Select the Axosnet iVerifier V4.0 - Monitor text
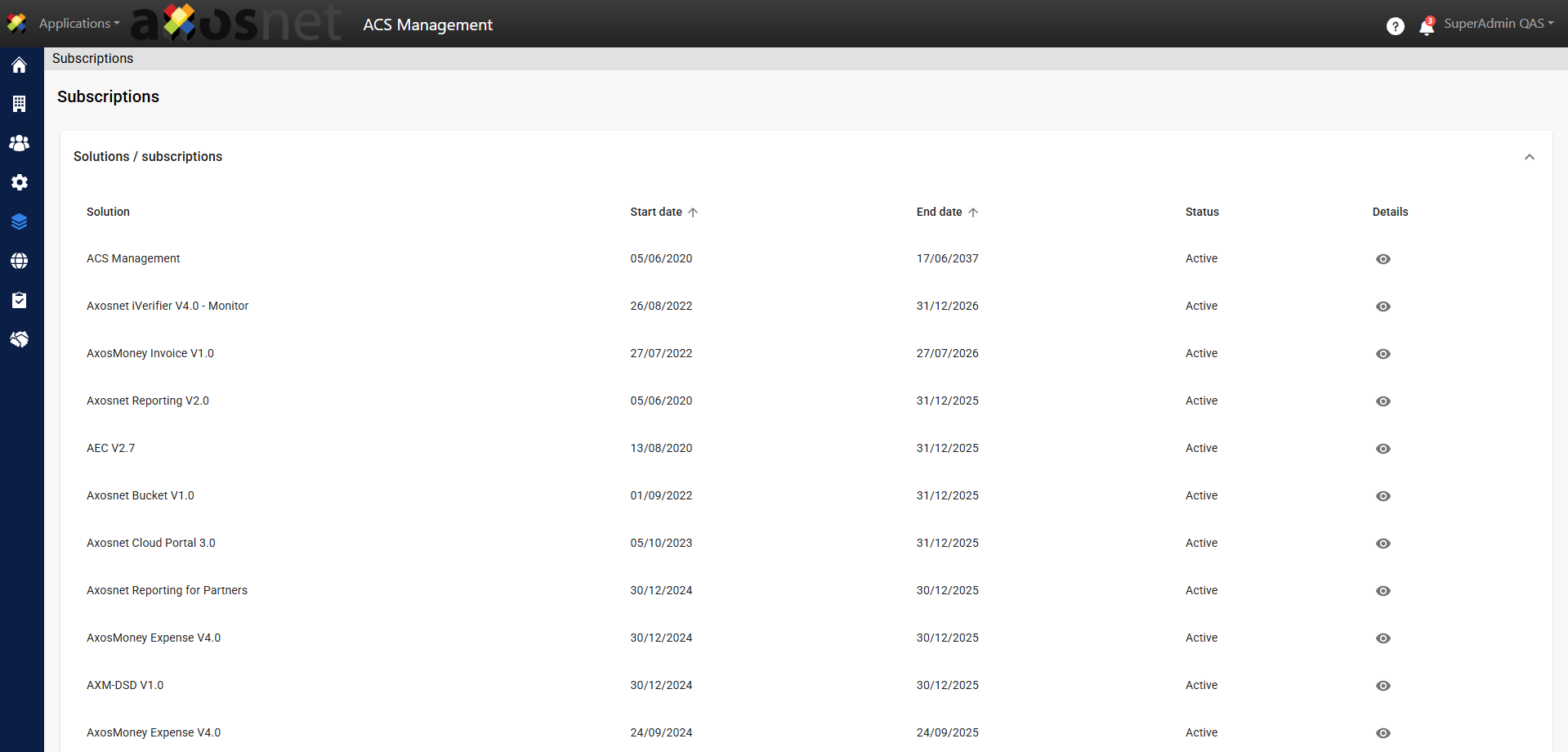 (x=168, y=306)
